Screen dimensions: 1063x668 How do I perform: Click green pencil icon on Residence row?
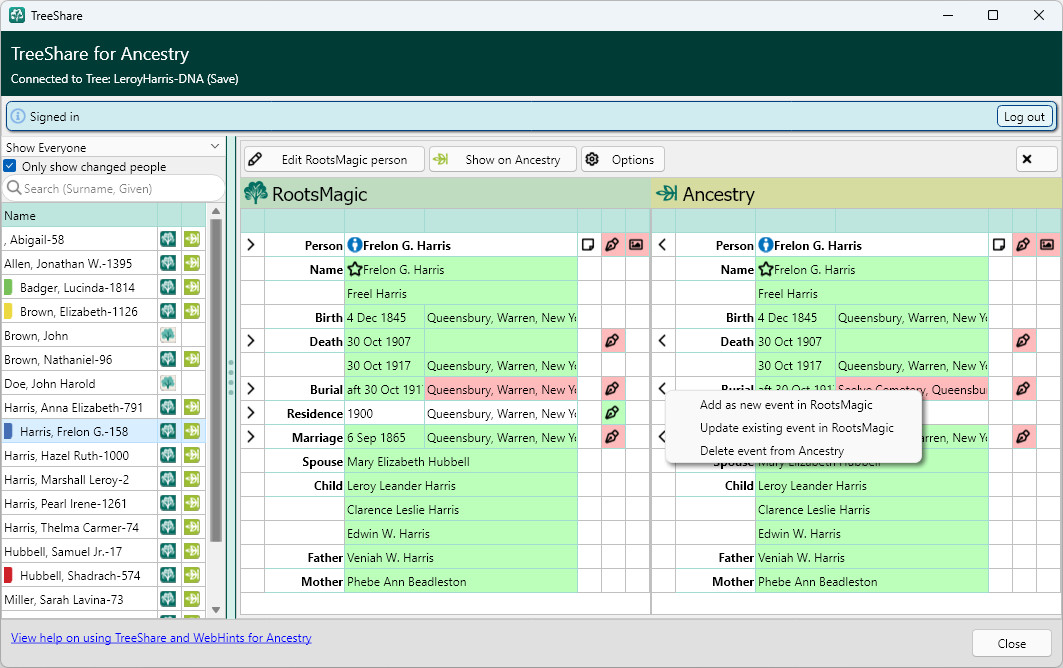tap(612, 412)
